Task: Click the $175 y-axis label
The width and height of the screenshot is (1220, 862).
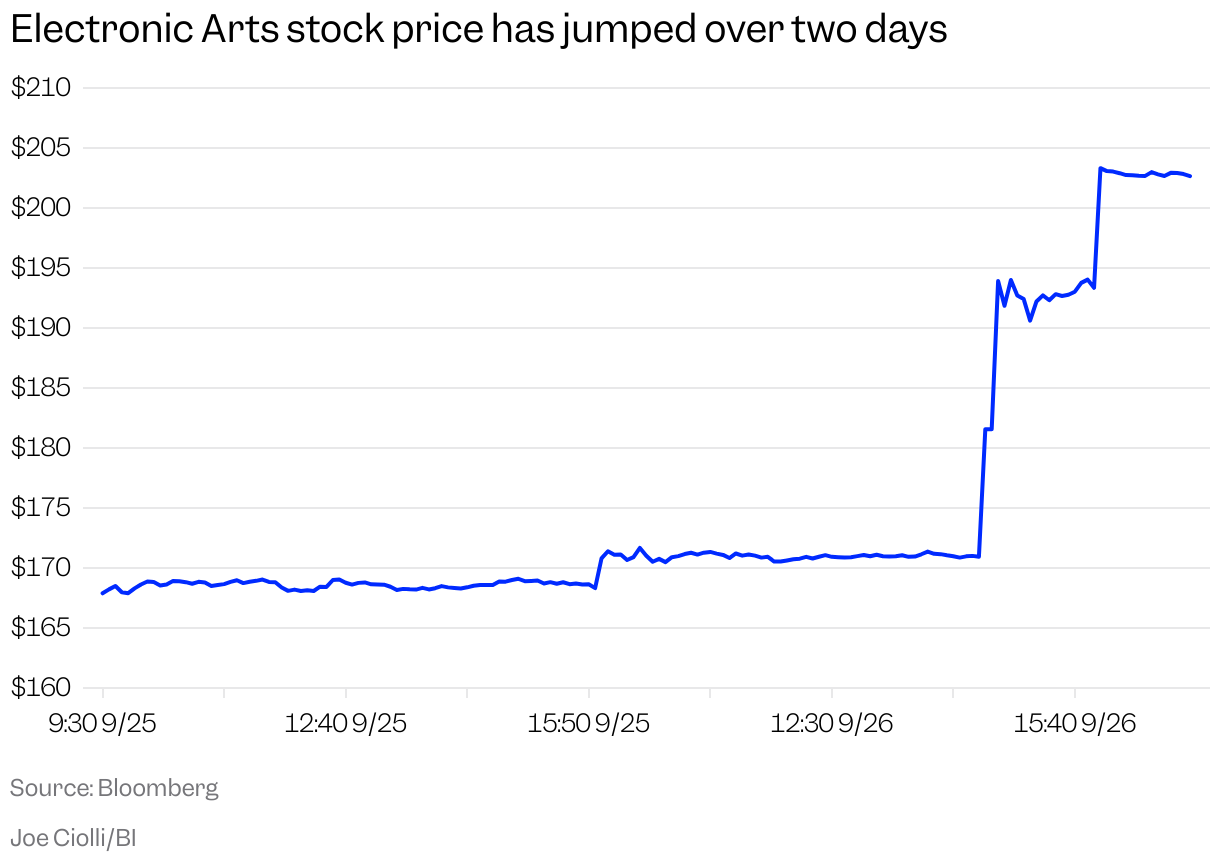Action: tap(41, 508)
